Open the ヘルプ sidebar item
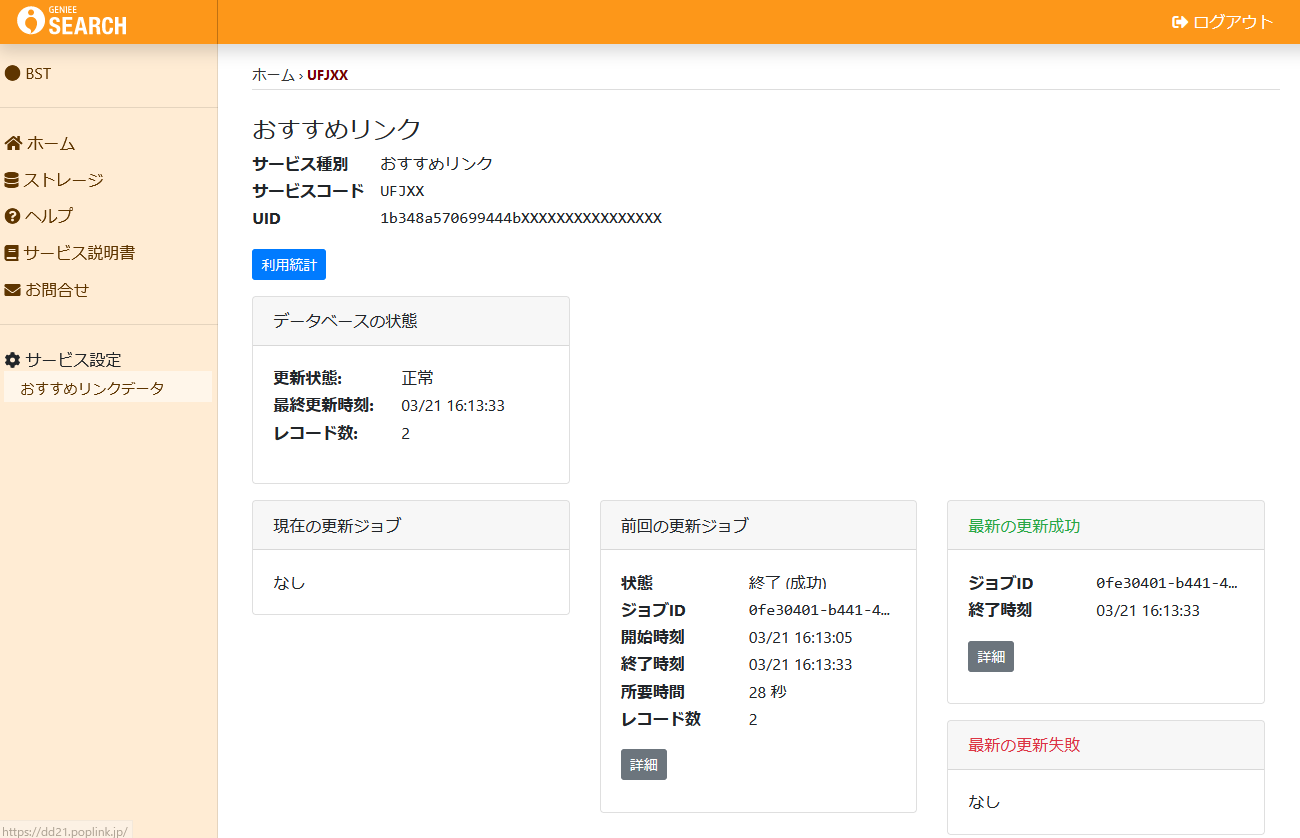The width and height of the screenshot is (1300, 838). pyautogui.click(x=40, y=216)
